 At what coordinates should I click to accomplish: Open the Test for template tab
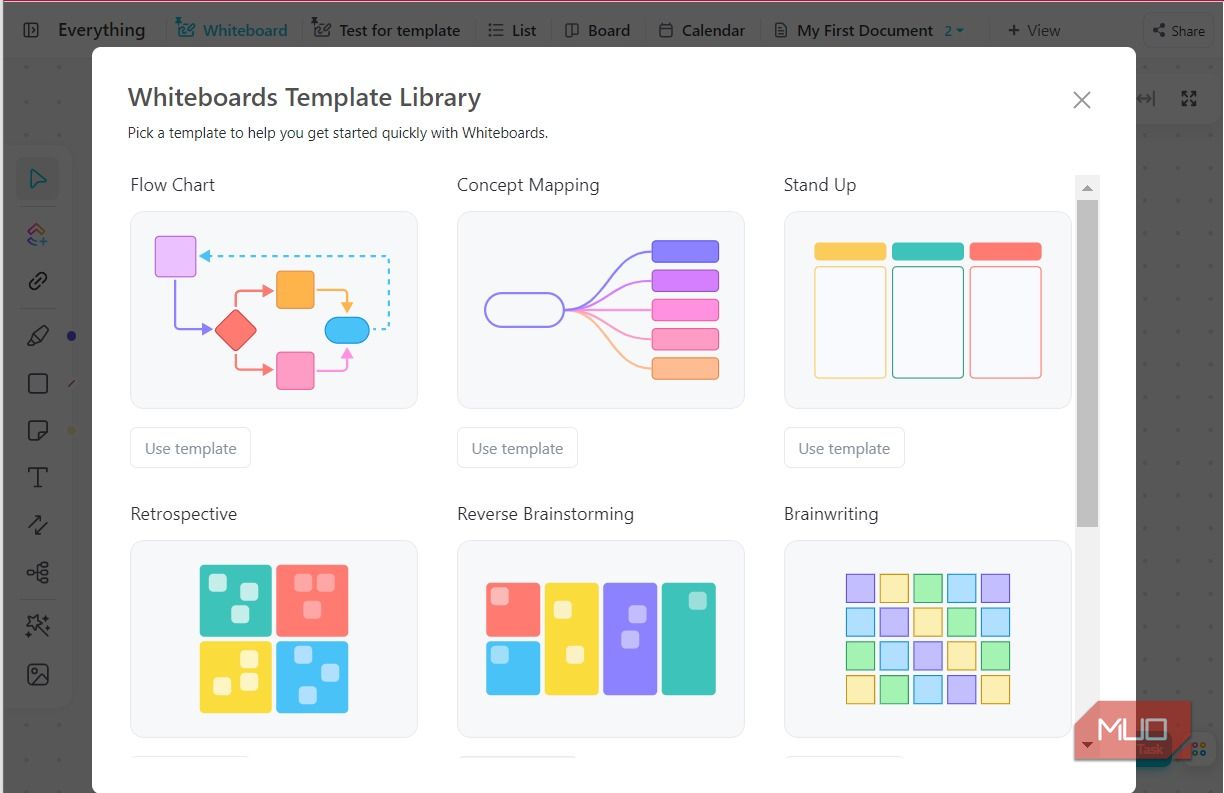(x=386, y=30)
